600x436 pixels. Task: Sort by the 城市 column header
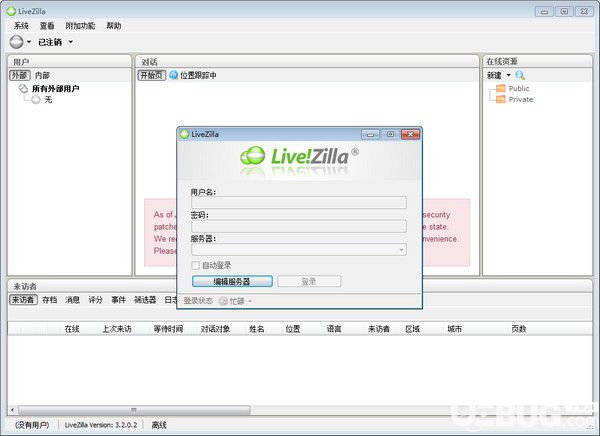click(455, 329)
